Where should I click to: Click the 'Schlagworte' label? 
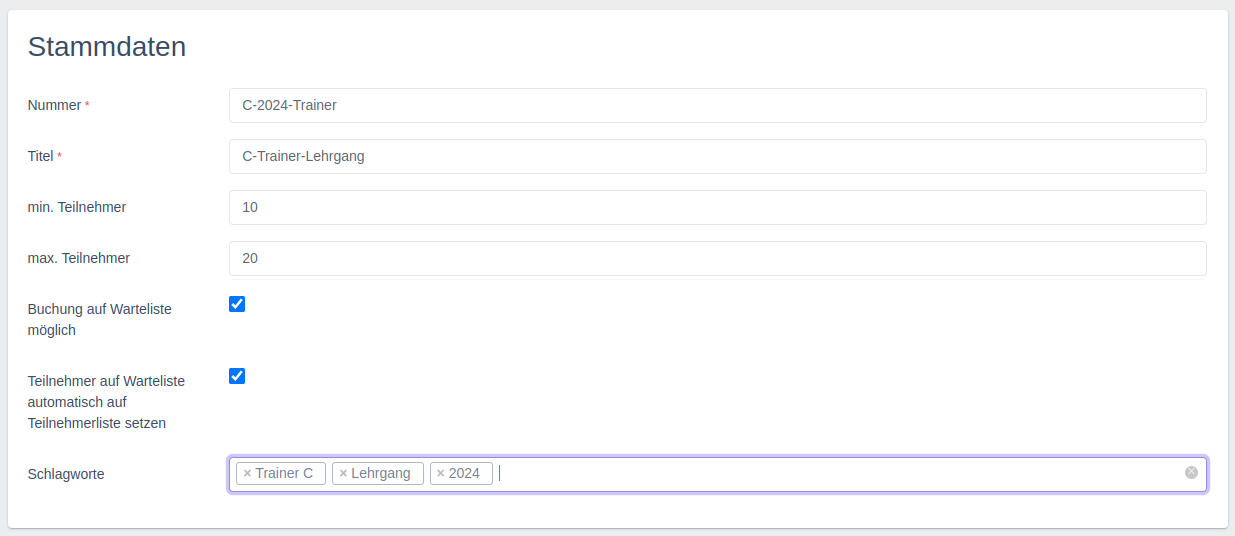[x=66, y=474]
